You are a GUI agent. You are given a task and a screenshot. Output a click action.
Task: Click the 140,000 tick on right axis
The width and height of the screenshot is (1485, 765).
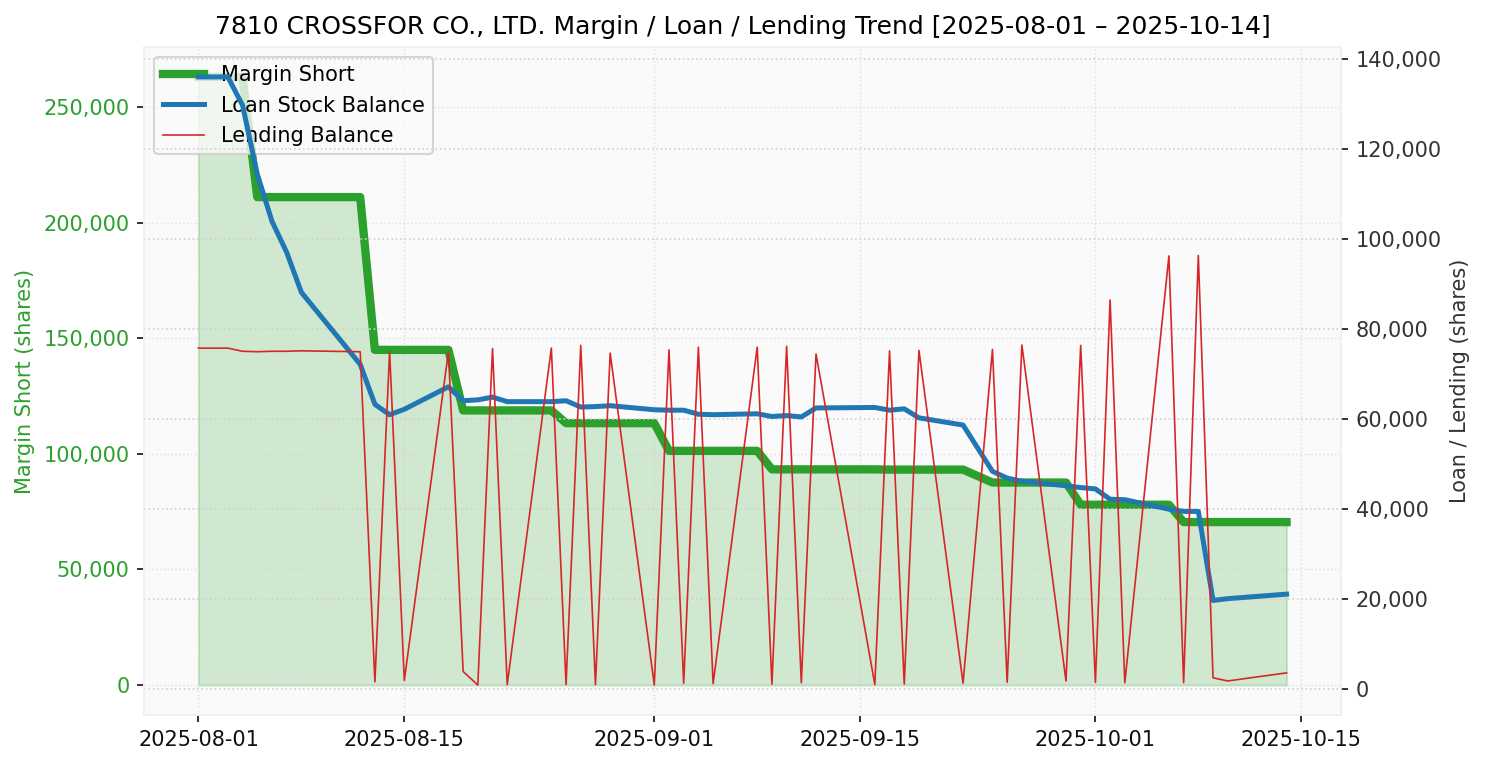(1398, 59)
